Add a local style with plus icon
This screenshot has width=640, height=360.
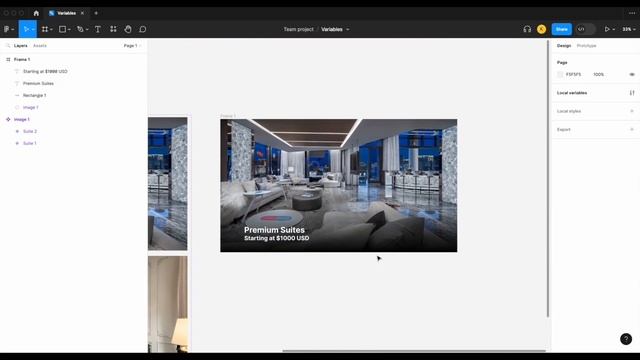point(632,111)
